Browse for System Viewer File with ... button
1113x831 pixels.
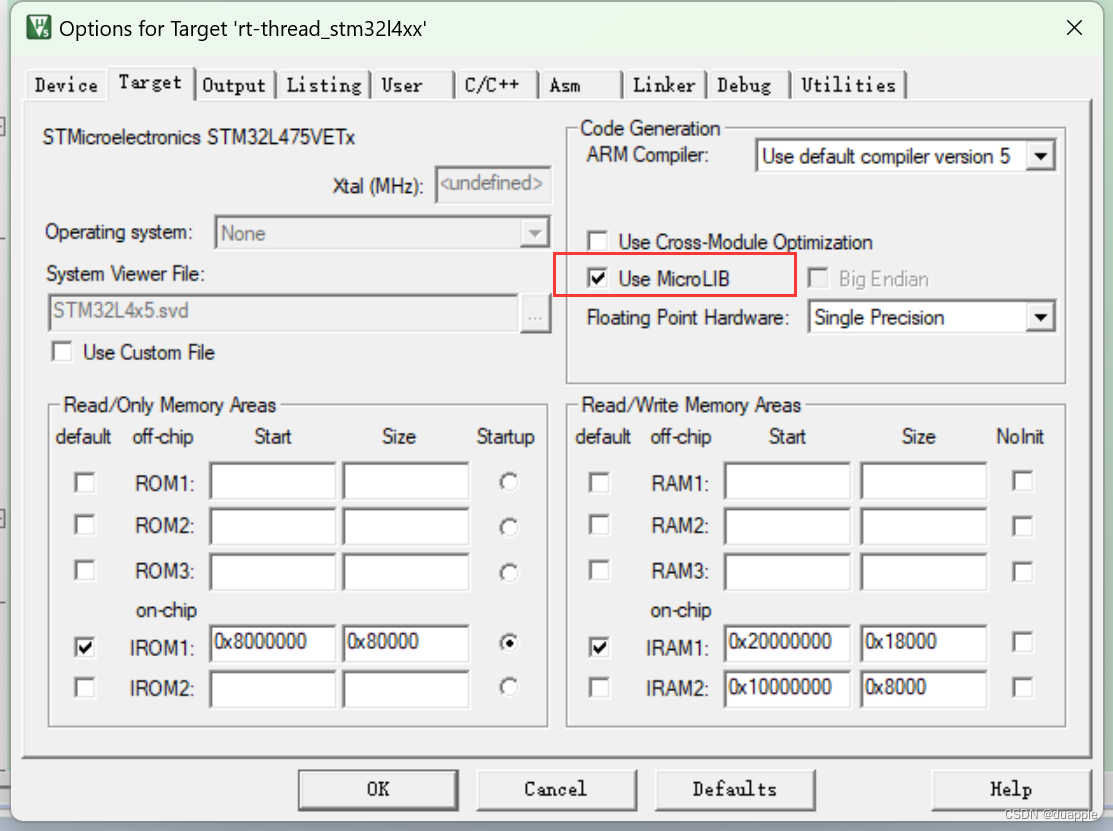click(535, 313)
